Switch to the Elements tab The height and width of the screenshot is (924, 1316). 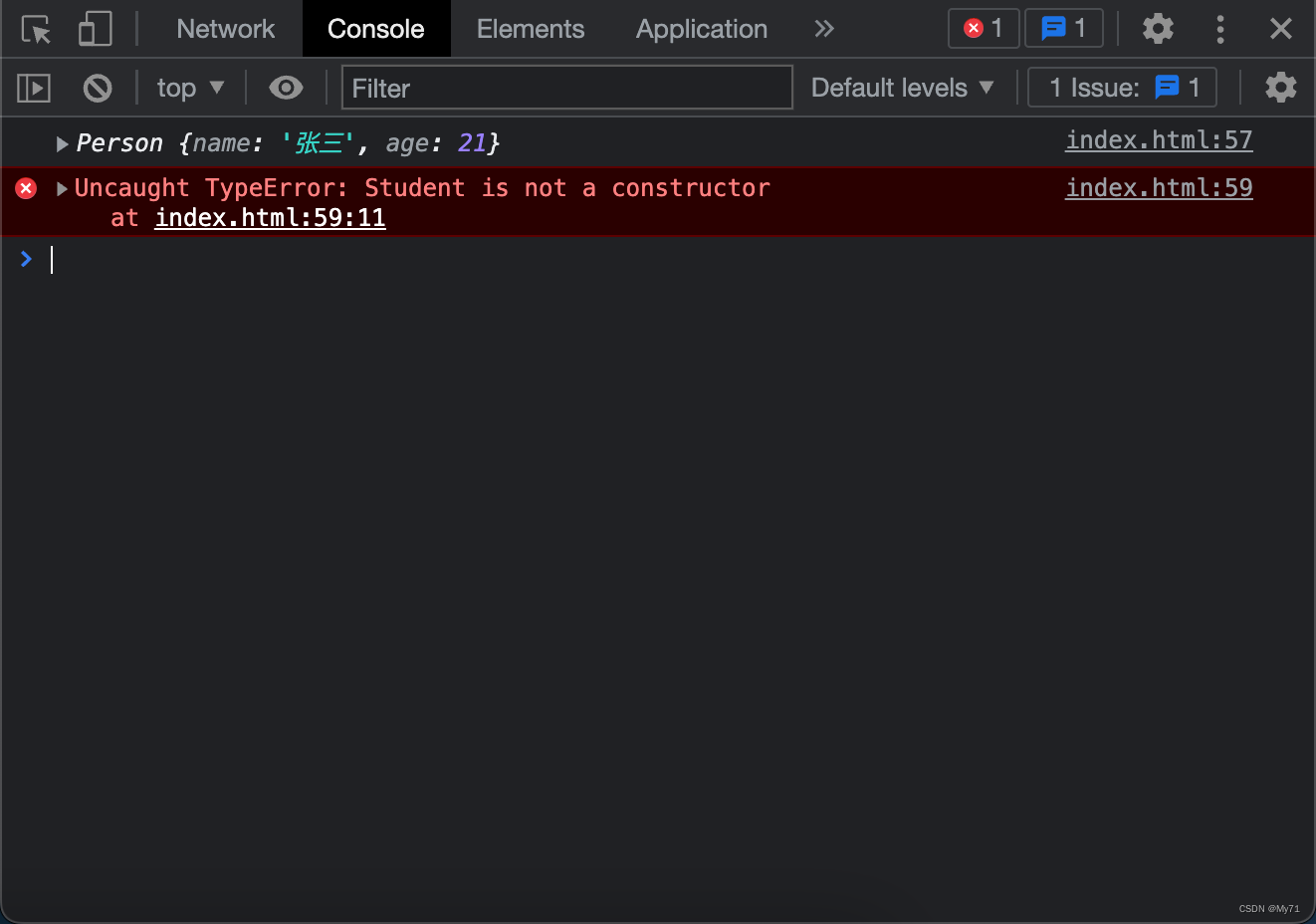[530, 30]
